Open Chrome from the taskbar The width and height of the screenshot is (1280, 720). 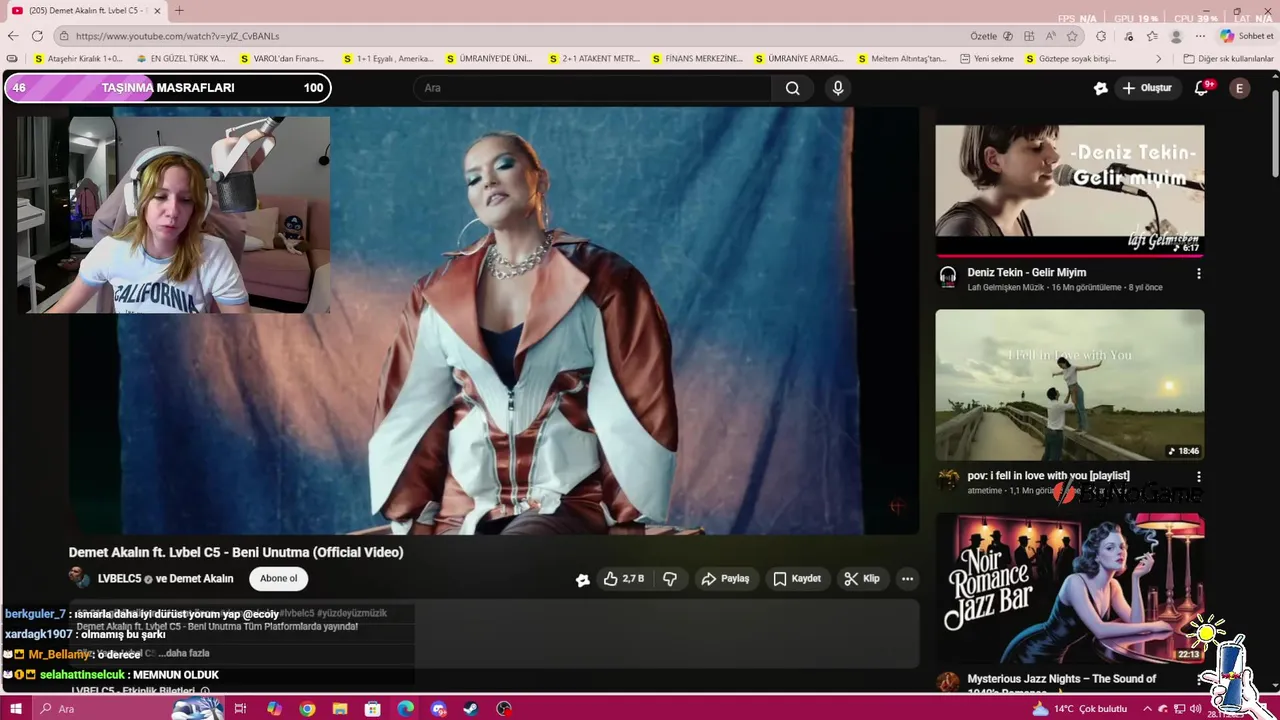point(307,709)
